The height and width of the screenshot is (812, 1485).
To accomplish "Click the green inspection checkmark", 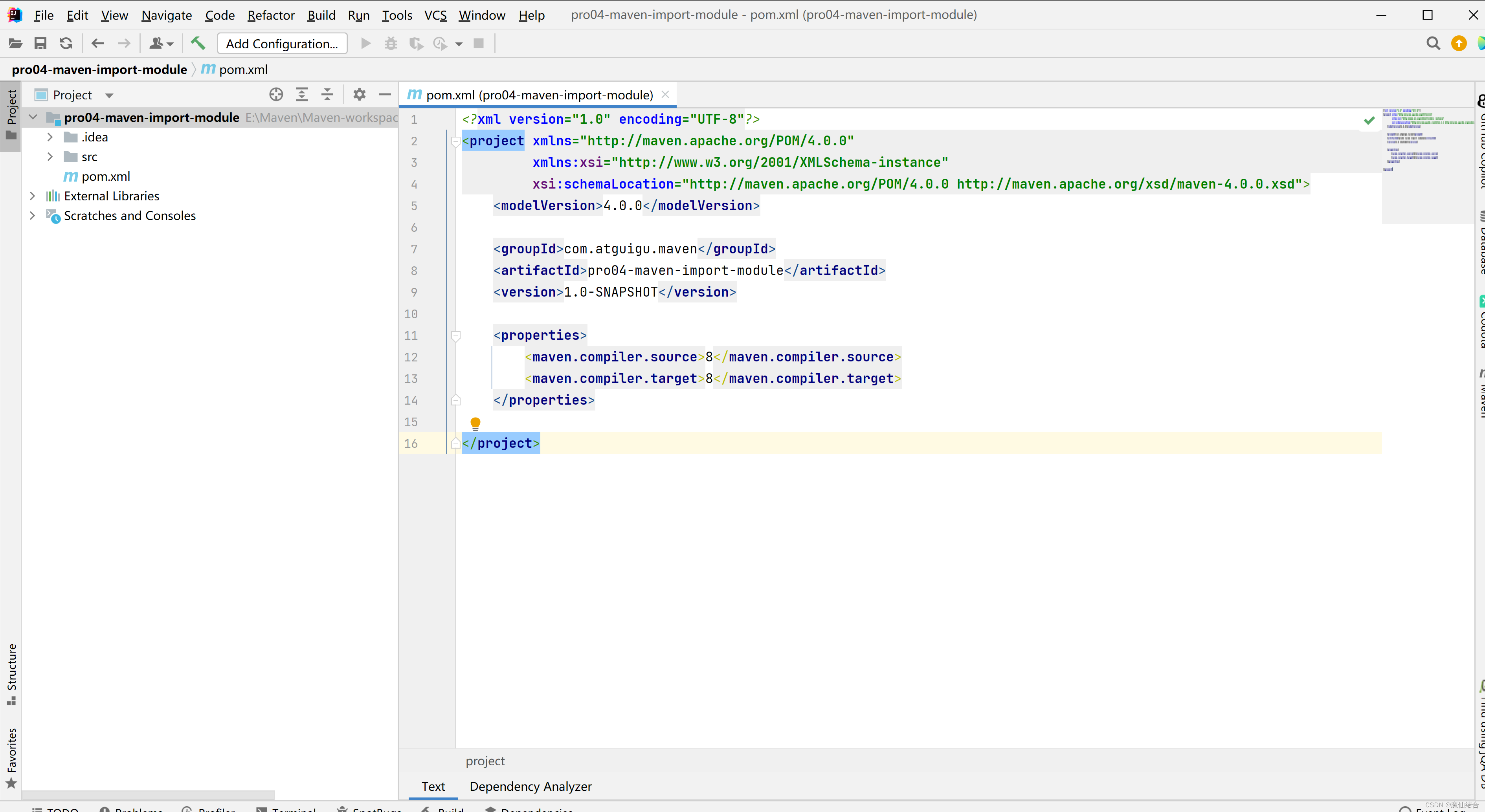I will coord(1370,121).
